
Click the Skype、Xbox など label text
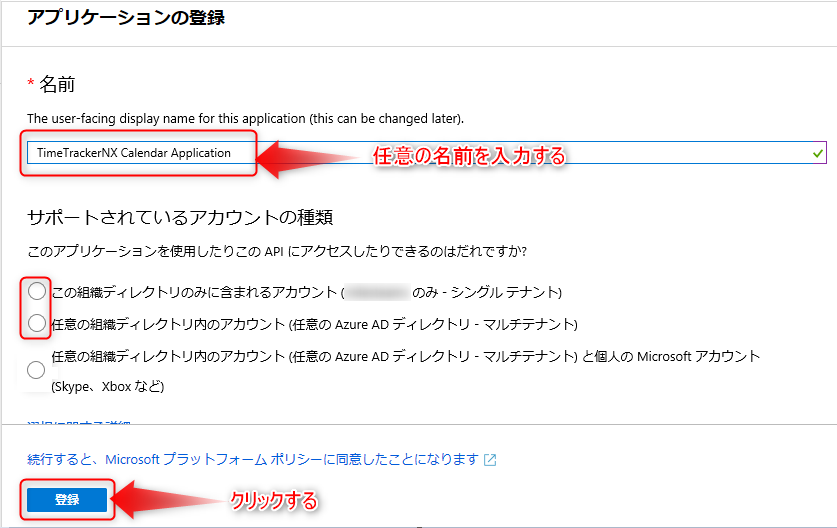tap(107, 386)
